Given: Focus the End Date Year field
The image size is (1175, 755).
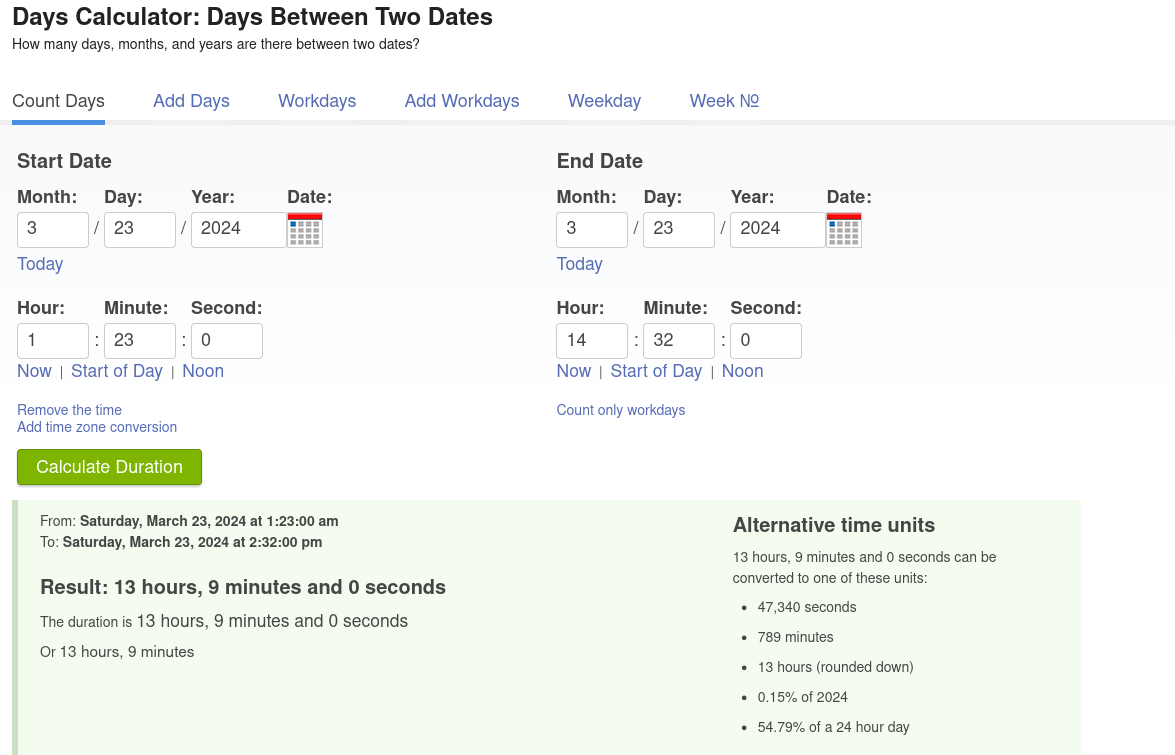Looking at the screenshot, I should click(x=778, y=230).
